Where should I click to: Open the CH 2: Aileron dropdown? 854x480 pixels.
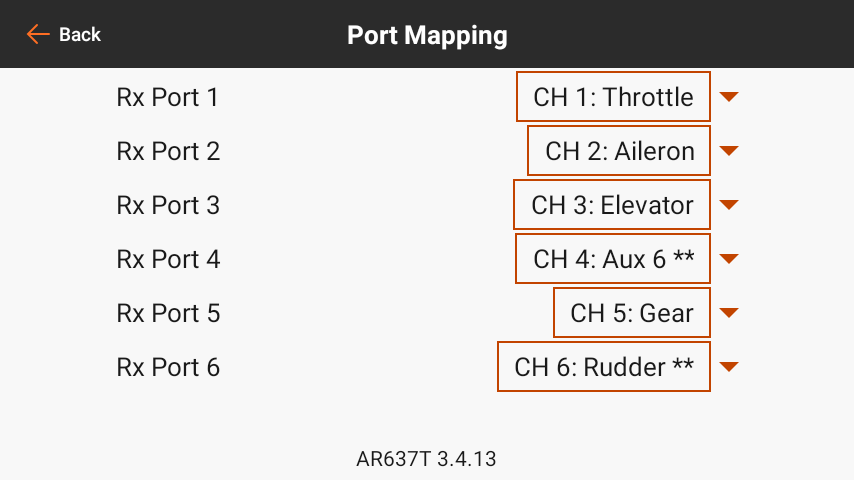coord(619,151)
